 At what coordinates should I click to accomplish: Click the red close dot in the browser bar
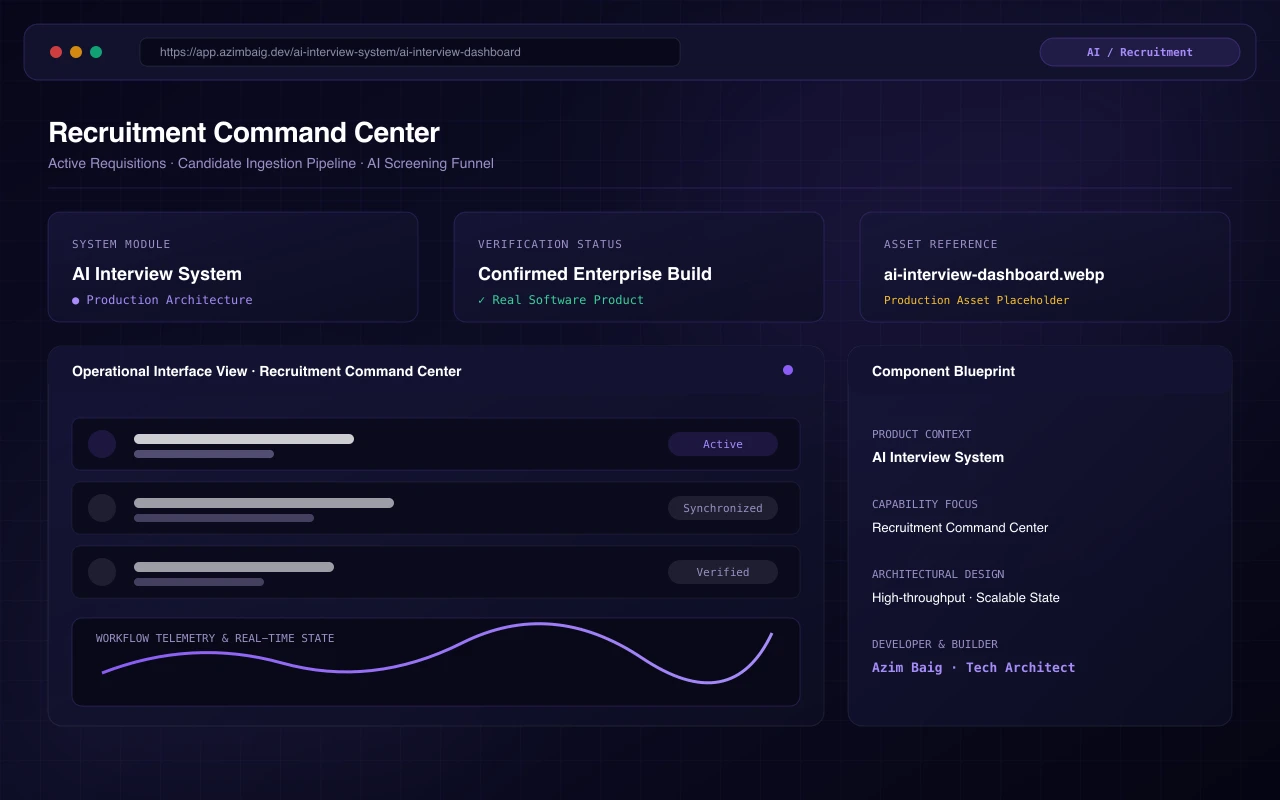point(56,52)
